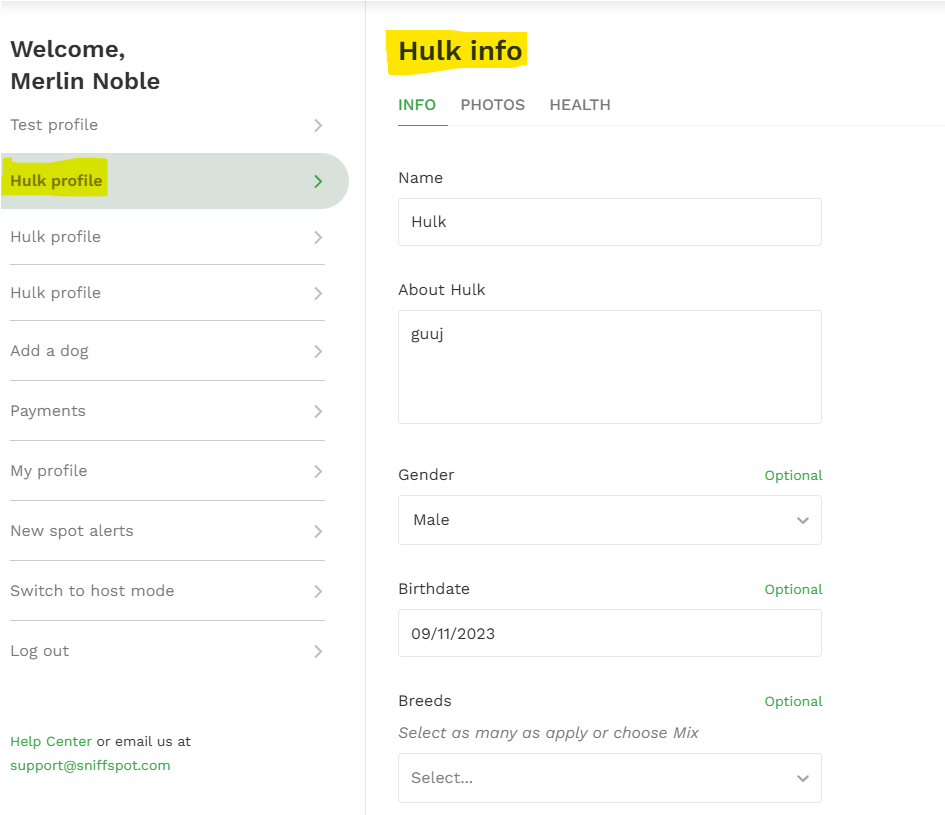Click the Breeds dropdown arrow

803,778
